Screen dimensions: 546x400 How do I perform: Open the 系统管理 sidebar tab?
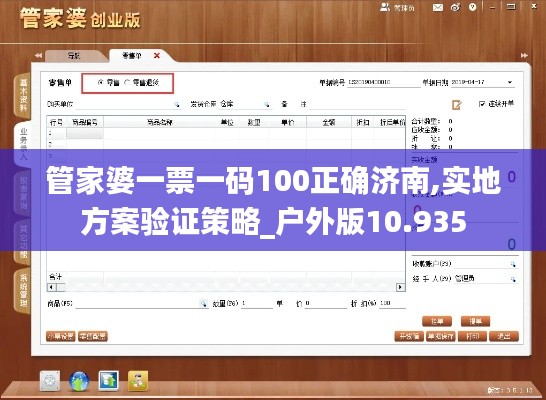tap(23, 291)
